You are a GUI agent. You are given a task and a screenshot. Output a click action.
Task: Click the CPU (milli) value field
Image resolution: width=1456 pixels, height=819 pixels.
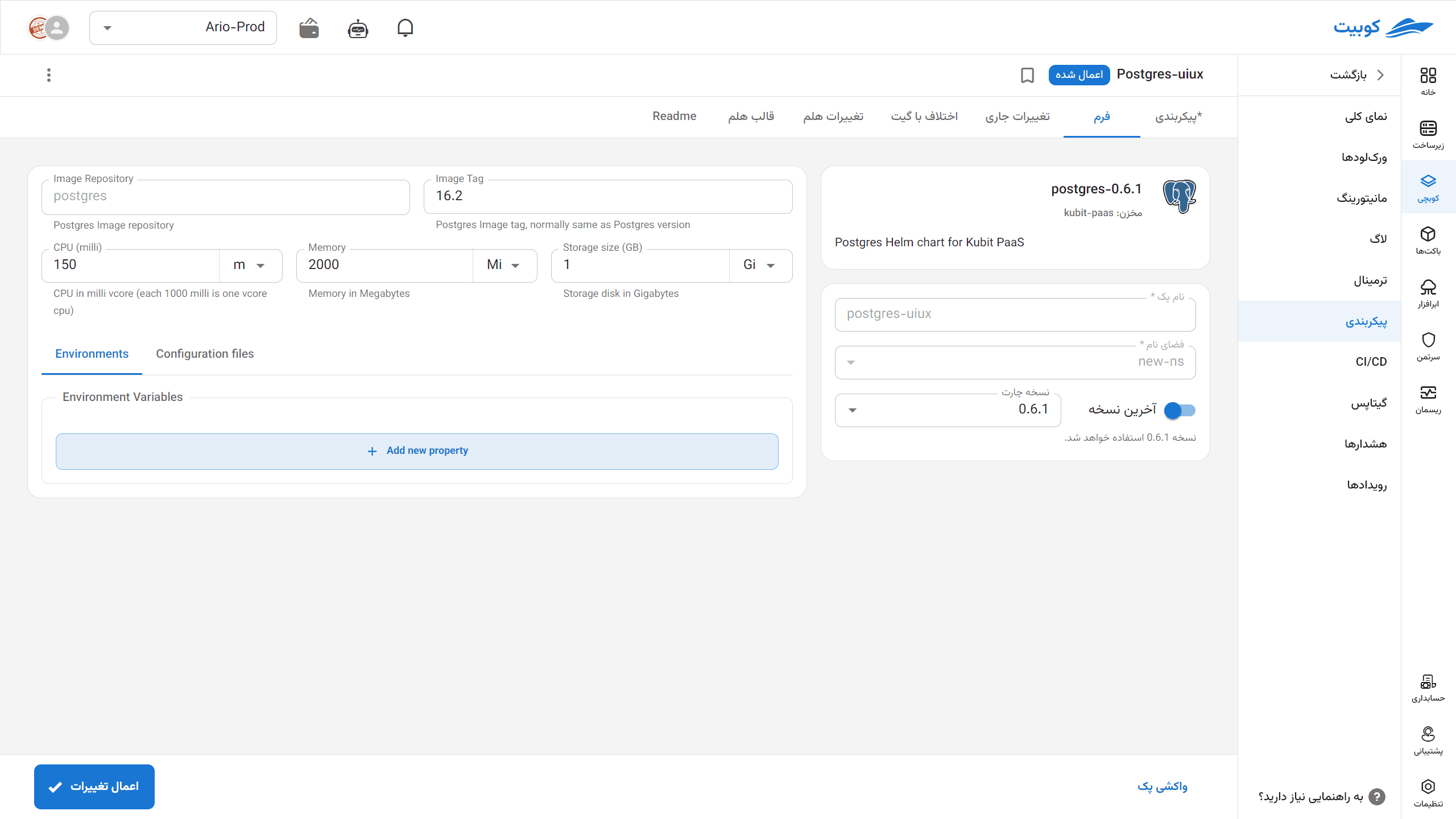pos(130,265)
